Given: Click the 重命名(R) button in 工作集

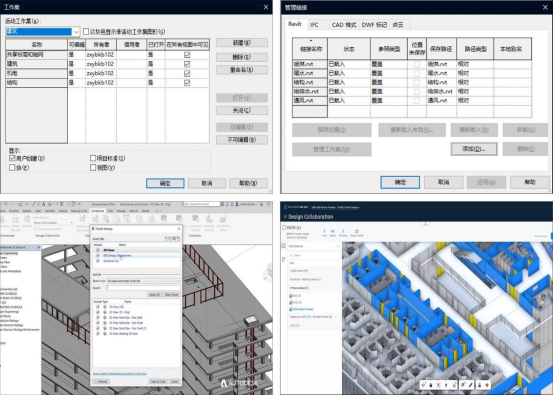Looking at the screenshot, I should 242,70.
